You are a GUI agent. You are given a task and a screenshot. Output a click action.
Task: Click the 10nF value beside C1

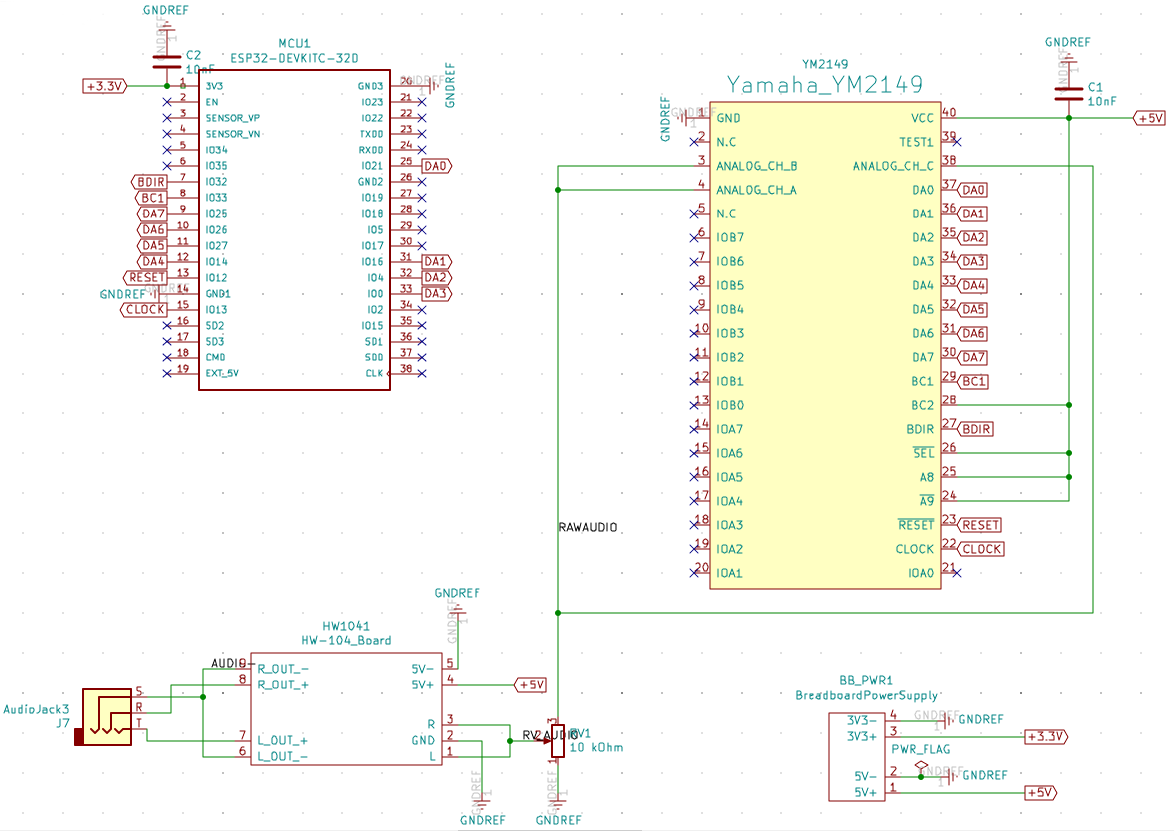1101,101
